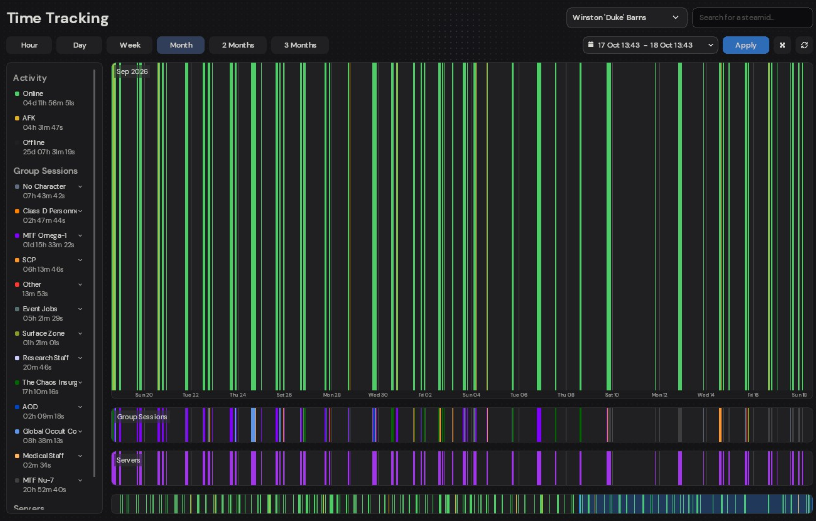The height and width of the screenshot is (521, 816).
Task: Clear the date range with X icon
Action: tap(782, 45)
